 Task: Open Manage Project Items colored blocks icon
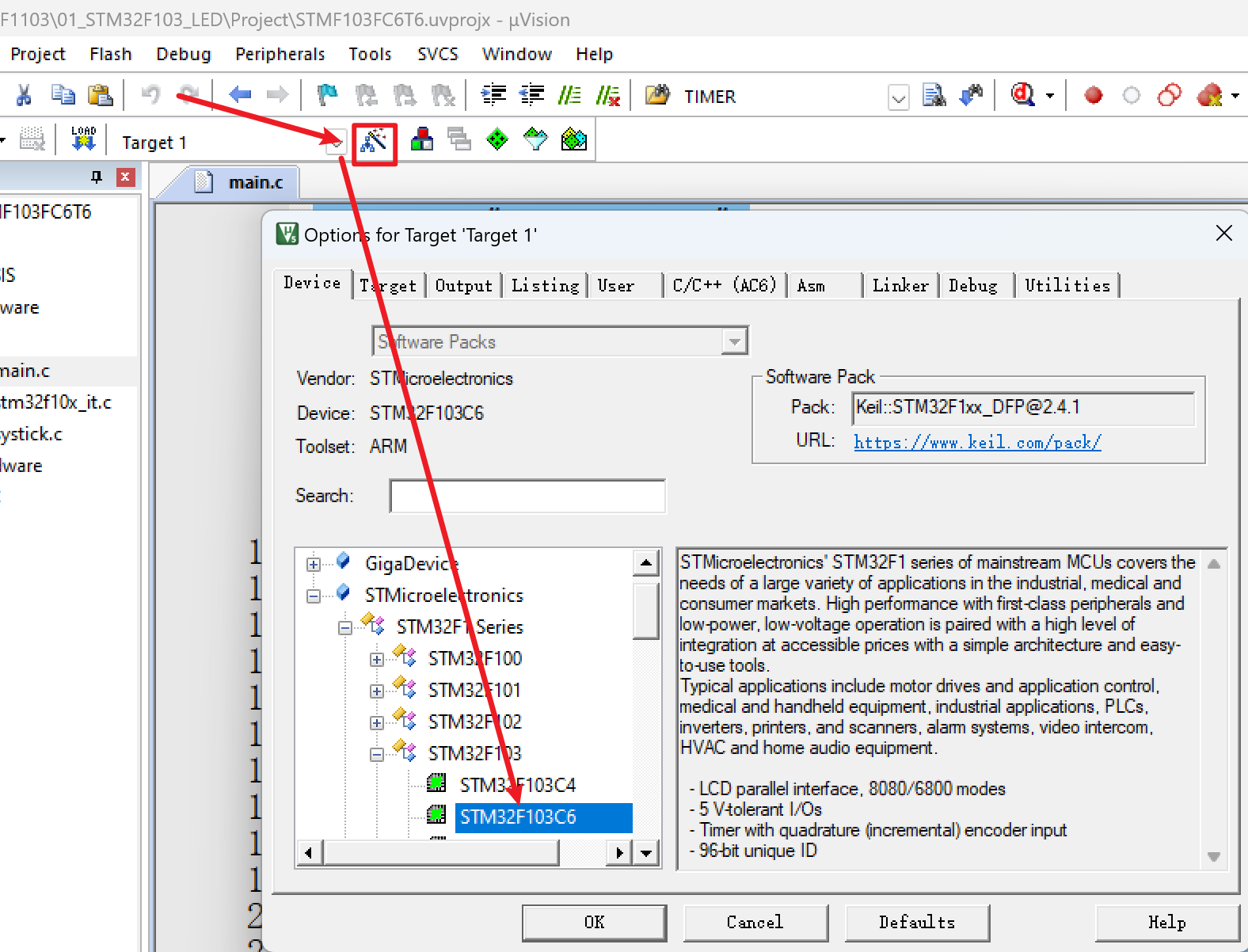(x=422, y=140)
